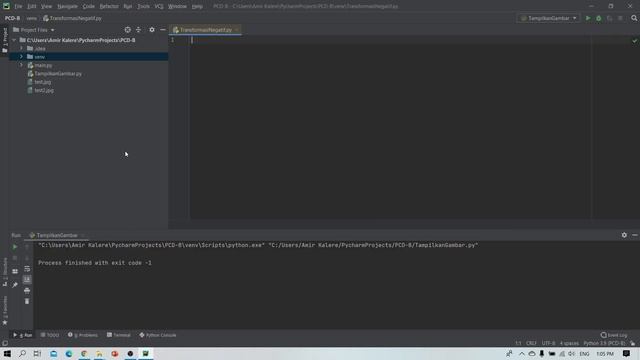The image size is (640, 360).
Task: Switch to the TransformasiNegatif.py editor tab
Action: coord(205,30)
